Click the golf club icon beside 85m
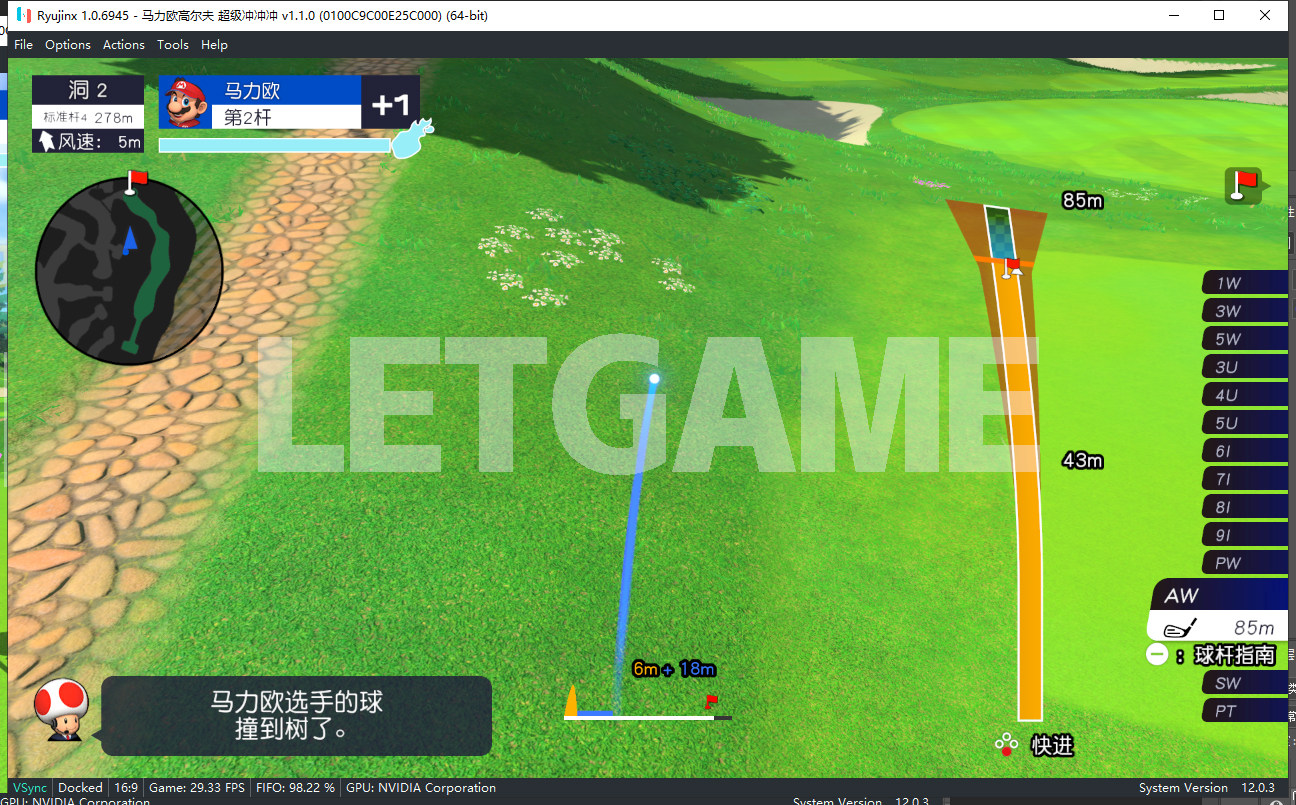Screen dimensions: 1296x805 pos(1181,628)
